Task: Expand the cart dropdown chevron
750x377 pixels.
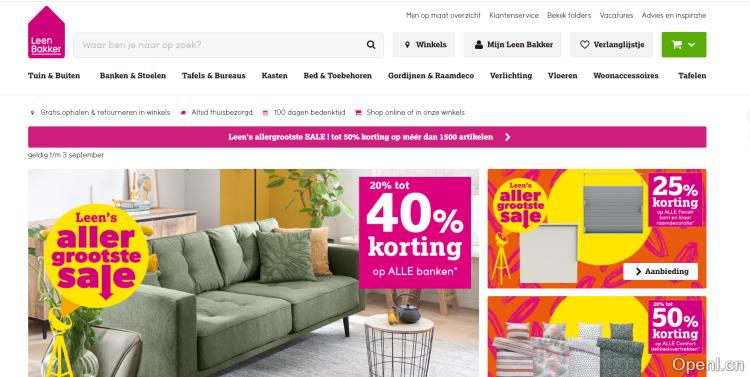Action: point(691,45)
